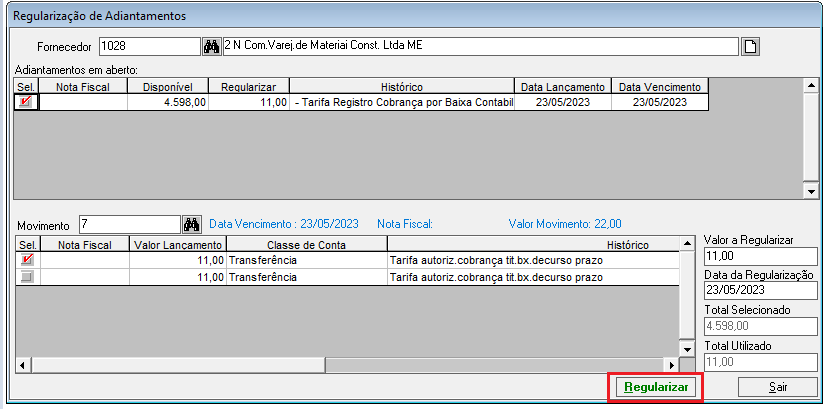Search supplier with binoculars icon beside Fornecedor
The image size is (829, 409).
click(211, 47)
